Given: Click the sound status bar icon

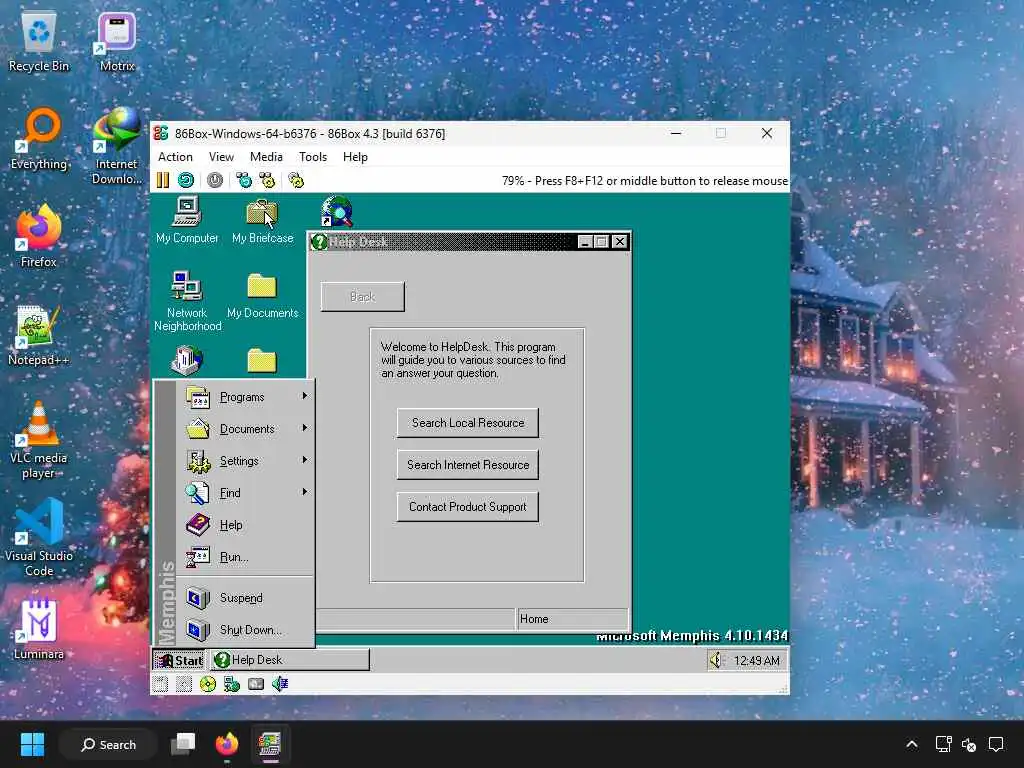Looking at the screenshot, I should (x=280, y=684).
